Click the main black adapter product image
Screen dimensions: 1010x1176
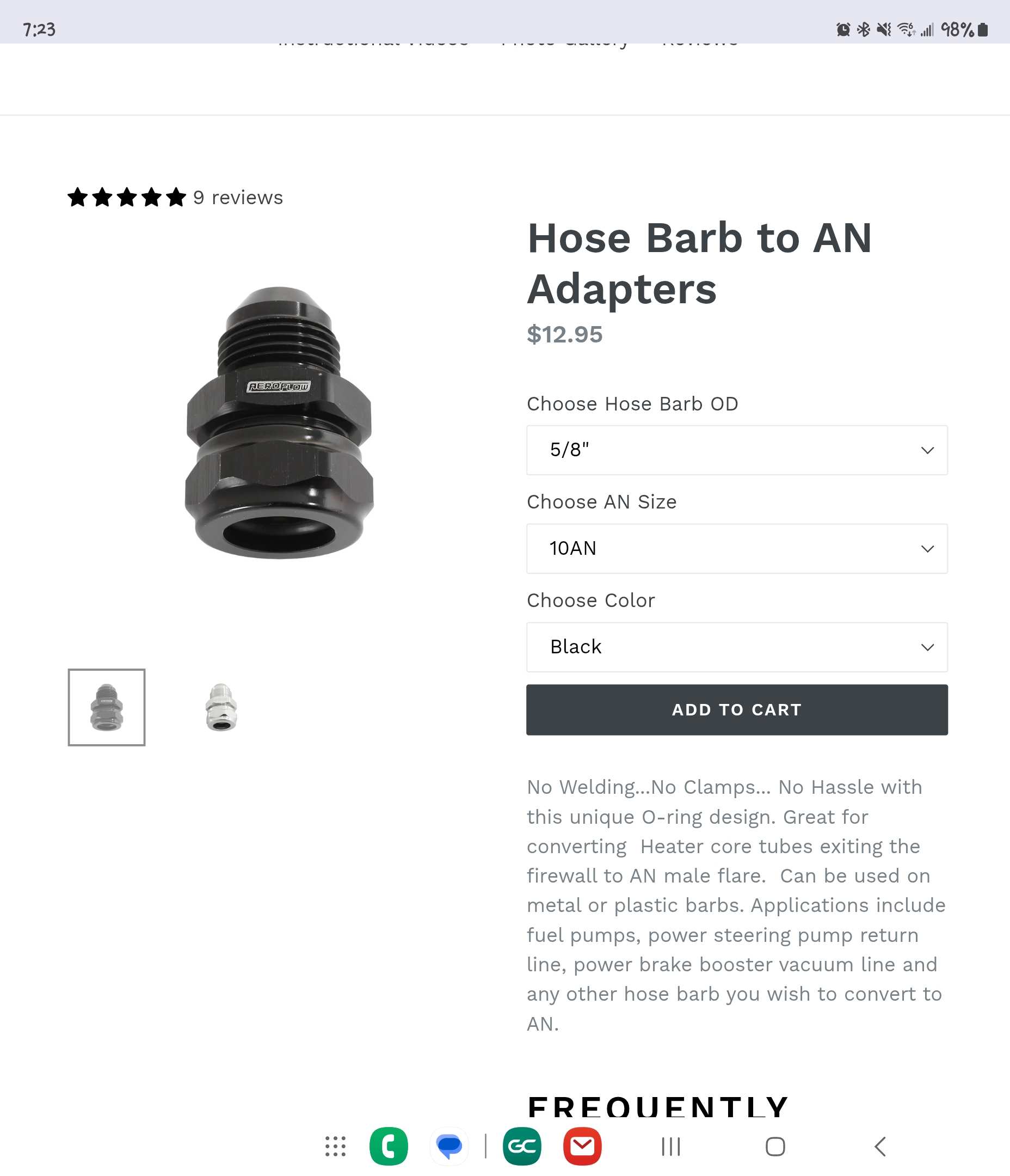[x=279, y=423]
